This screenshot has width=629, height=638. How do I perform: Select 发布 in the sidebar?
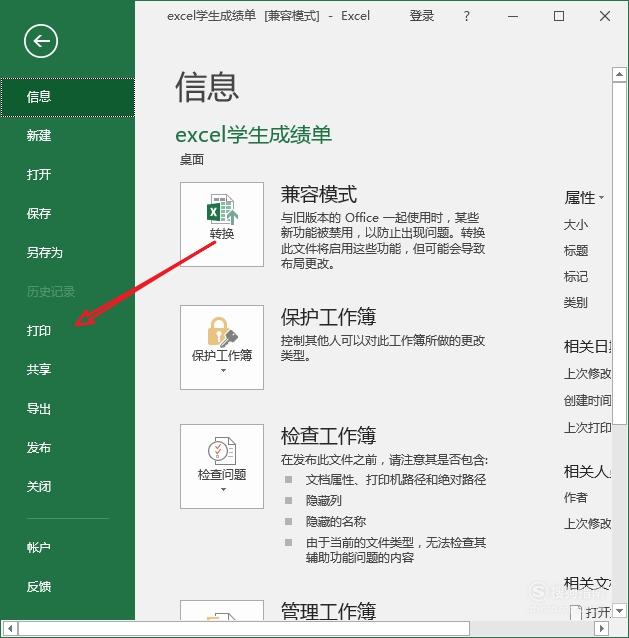(68, 448)
